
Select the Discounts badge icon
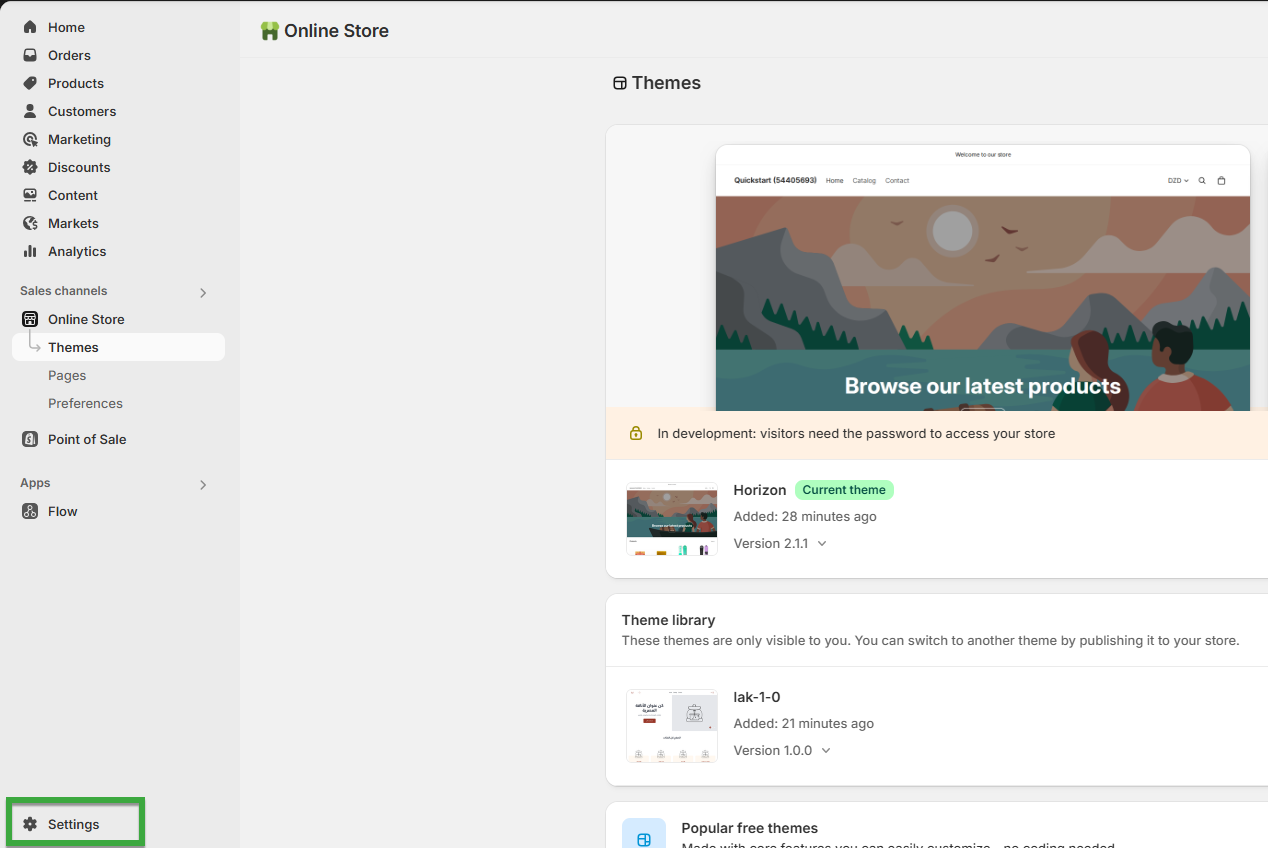pyautogui.click(x=30, y=167)
